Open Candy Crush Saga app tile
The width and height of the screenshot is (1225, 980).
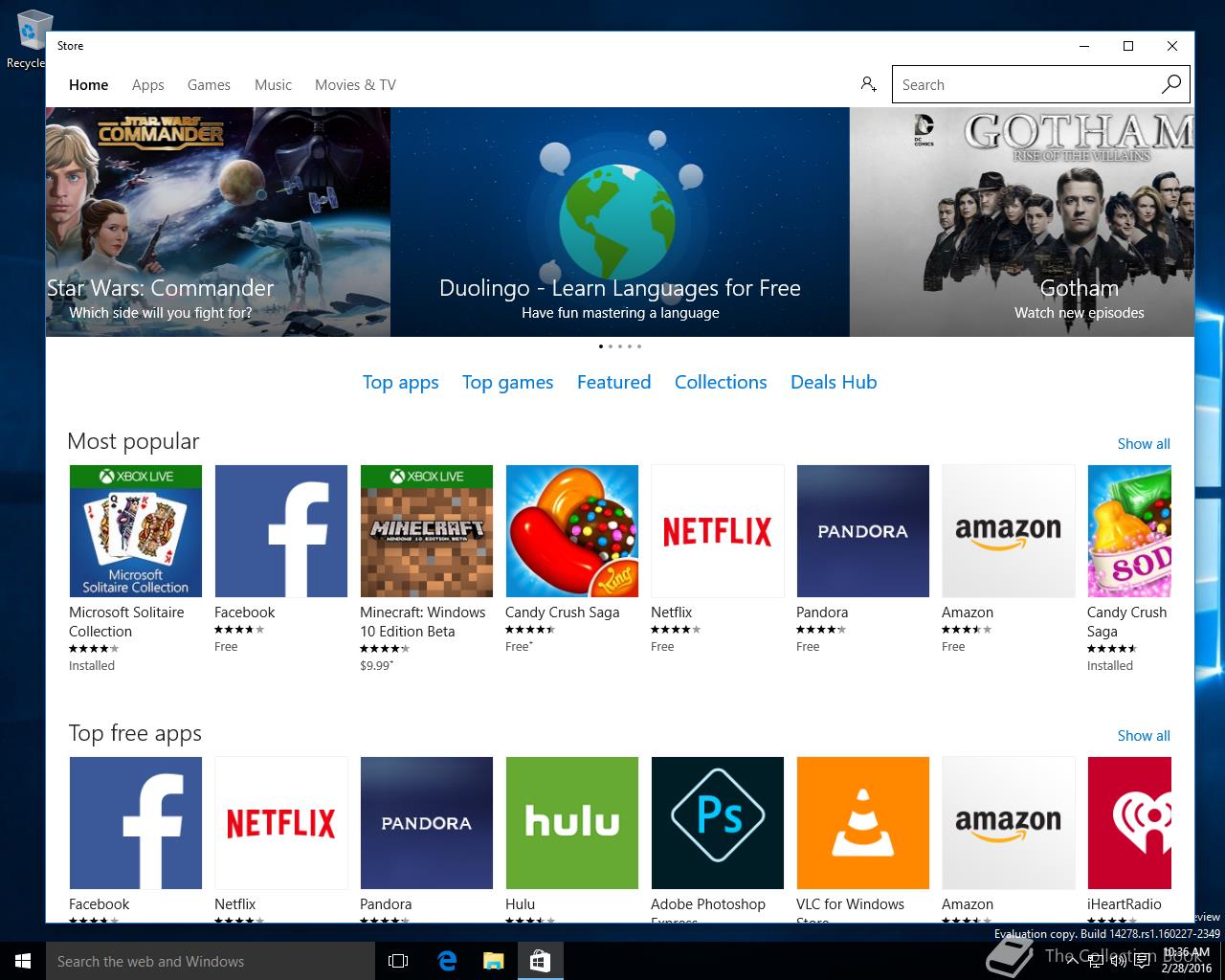point(572,531)
